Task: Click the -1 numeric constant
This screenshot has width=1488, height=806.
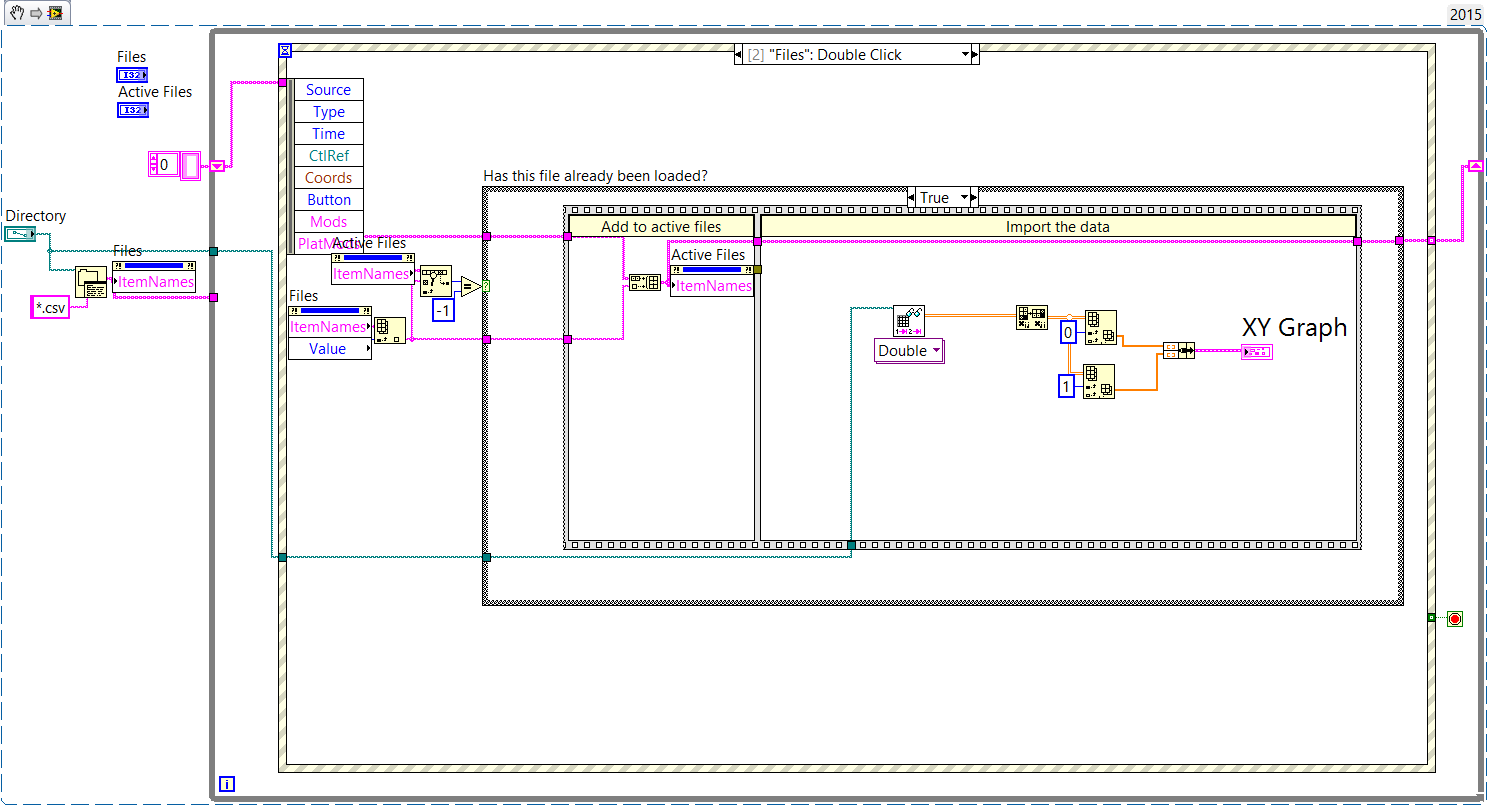Action: point(443,311)
